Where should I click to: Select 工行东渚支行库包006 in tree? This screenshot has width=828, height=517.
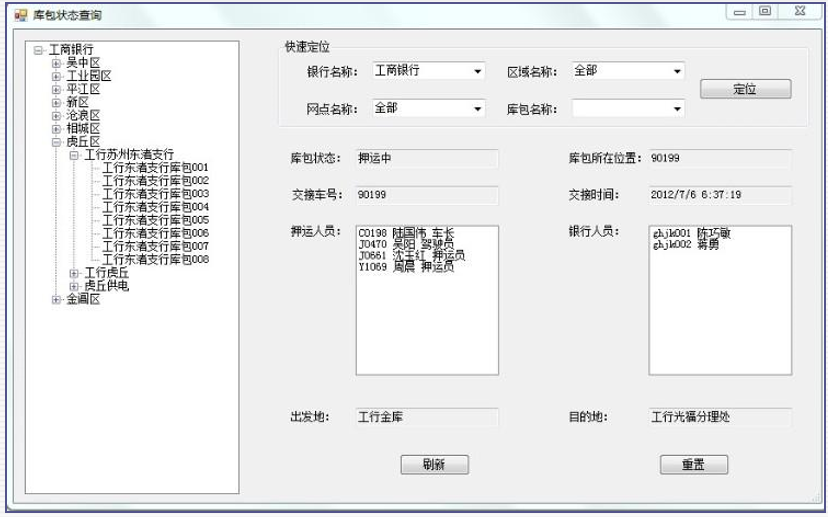click(155, 233)
